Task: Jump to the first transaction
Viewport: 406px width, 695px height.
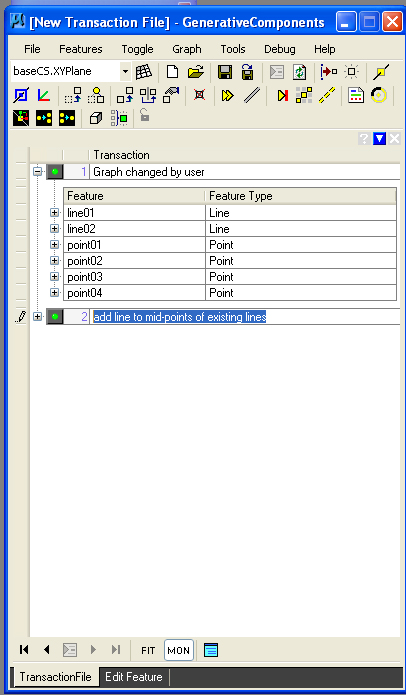Action: (24, 650)
